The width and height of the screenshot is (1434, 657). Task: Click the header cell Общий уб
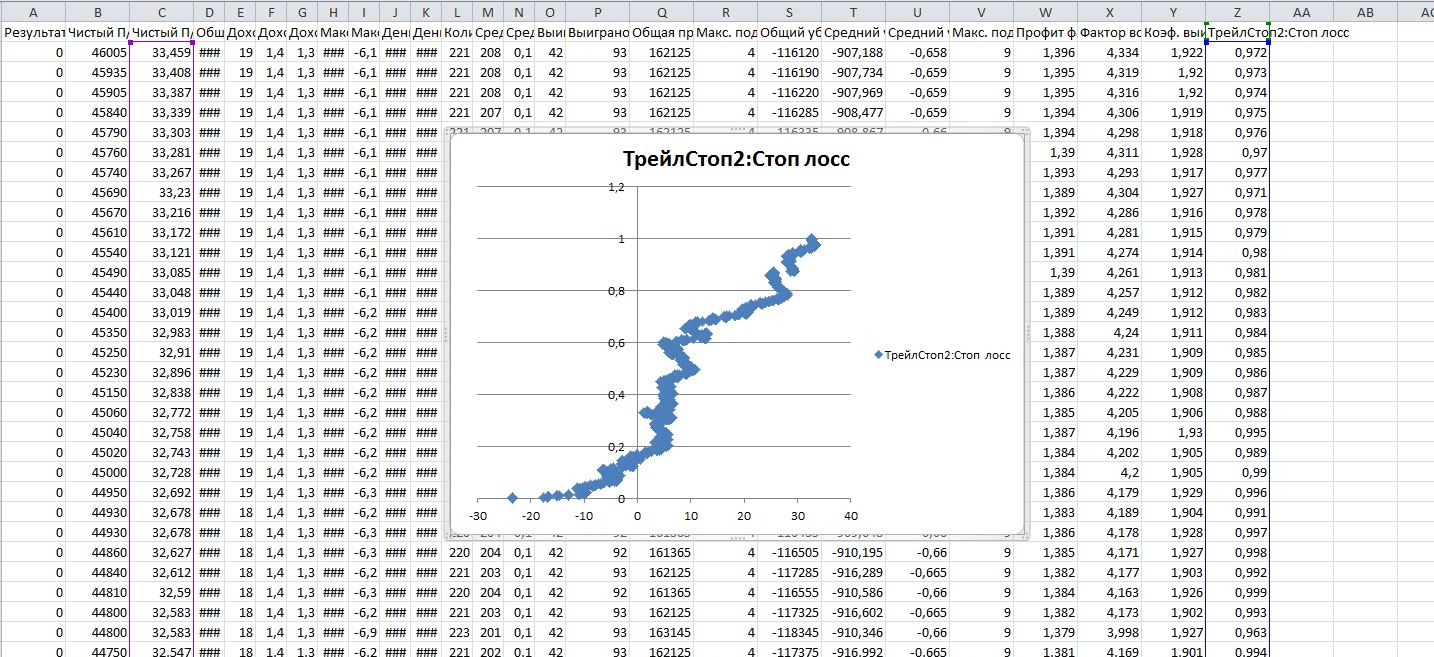pyautogui.click(x=789, y=32)
